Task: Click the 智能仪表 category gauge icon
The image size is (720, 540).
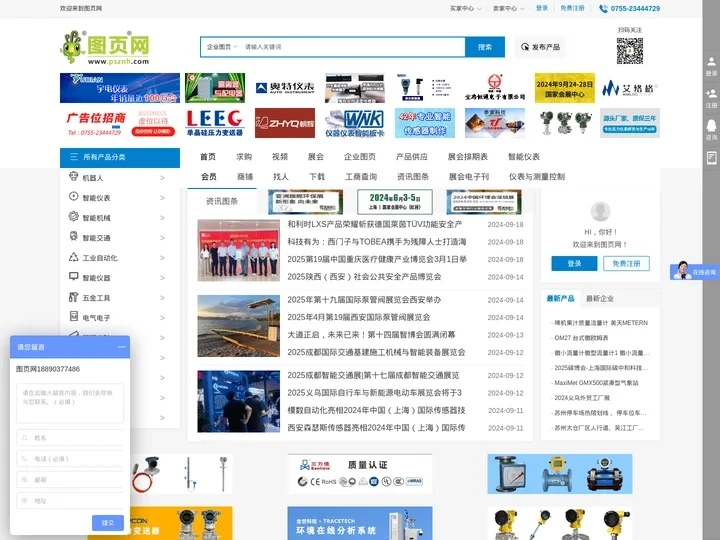Action: point(73,197)
